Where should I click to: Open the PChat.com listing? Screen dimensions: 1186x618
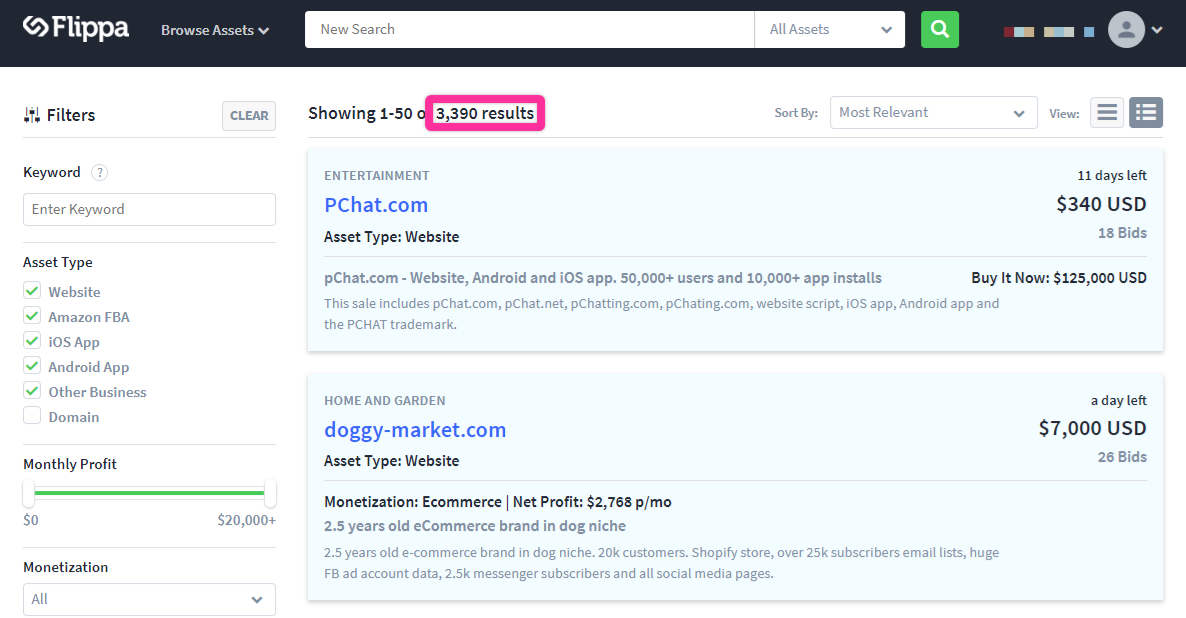[x=376, y=205]
